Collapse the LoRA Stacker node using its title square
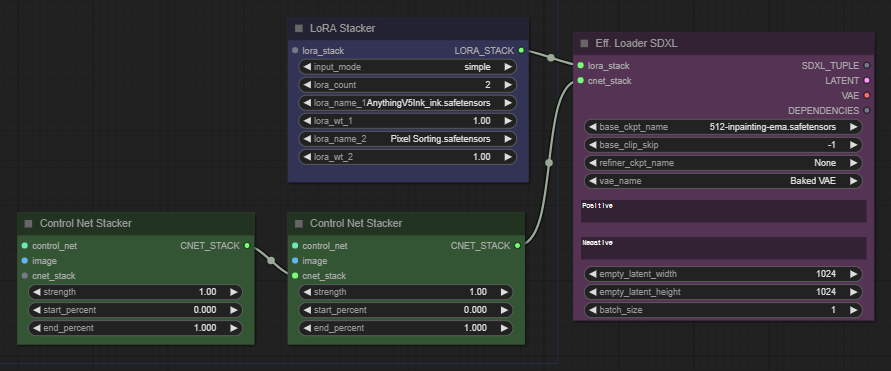Screen dimensions: 891x371 click(299, 28)
